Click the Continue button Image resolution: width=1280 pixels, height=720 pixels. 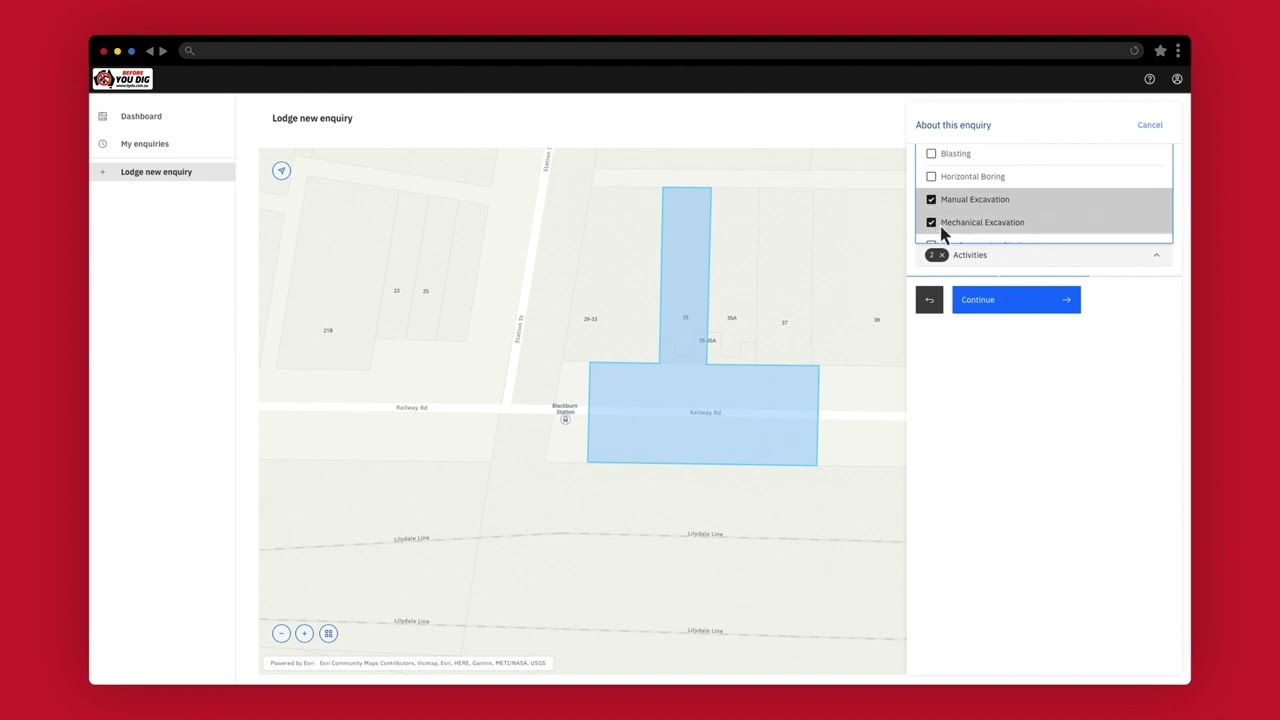[1016, 300]
